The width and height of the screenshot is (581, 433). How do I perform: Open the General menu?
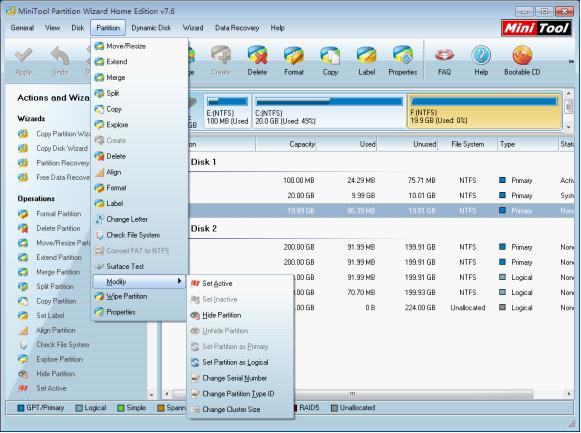point(22,28)
